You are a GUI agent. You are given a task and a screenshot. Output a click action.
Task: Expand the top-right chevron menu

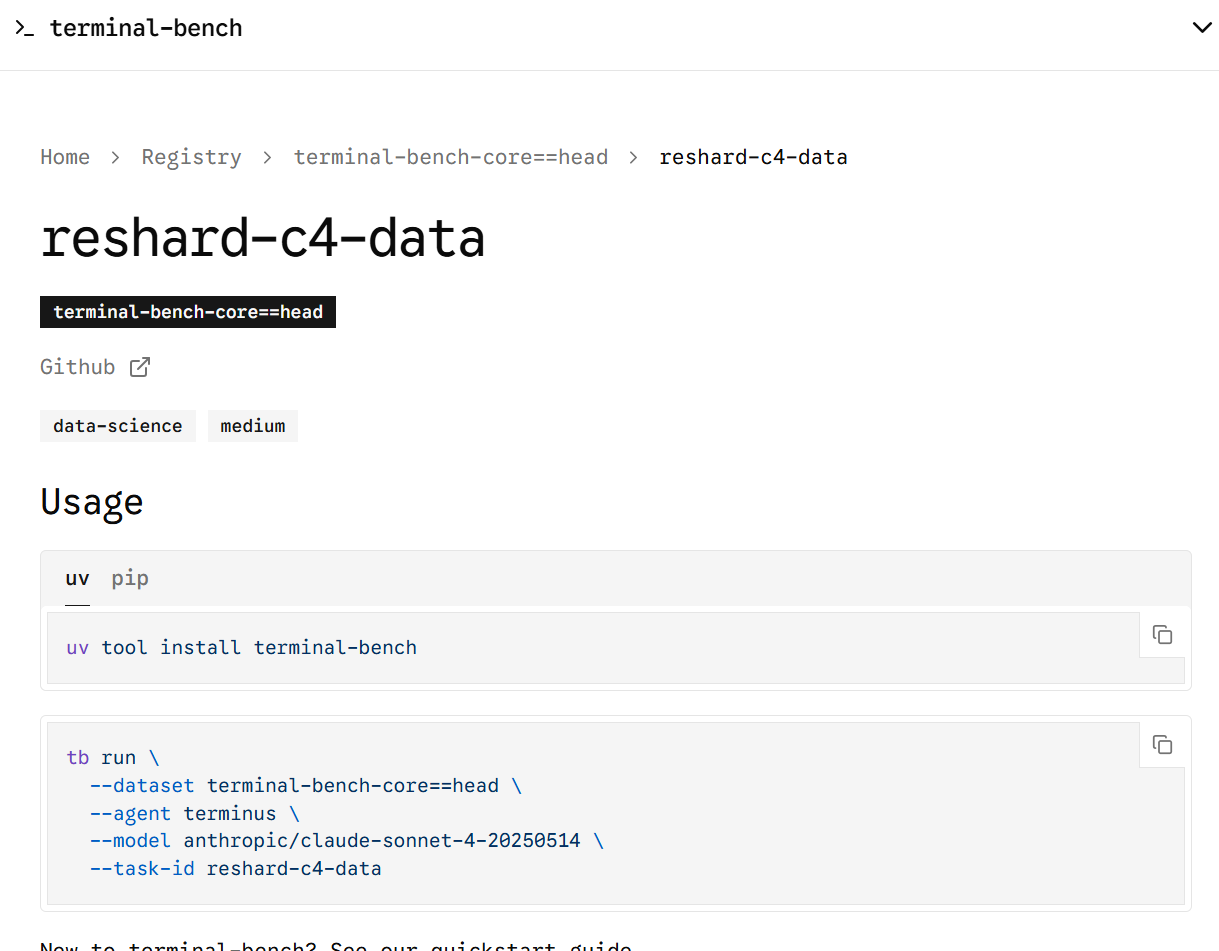[1202, 28]
